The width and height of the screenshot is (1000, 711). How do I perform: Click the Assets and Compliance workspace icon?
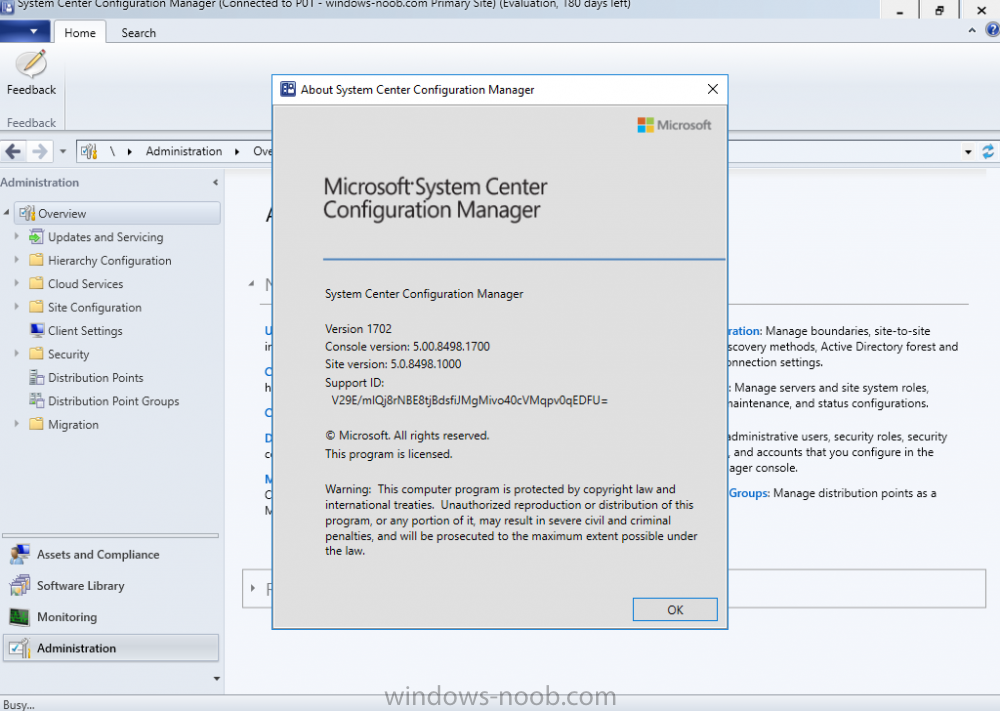[x=19, y=554]
